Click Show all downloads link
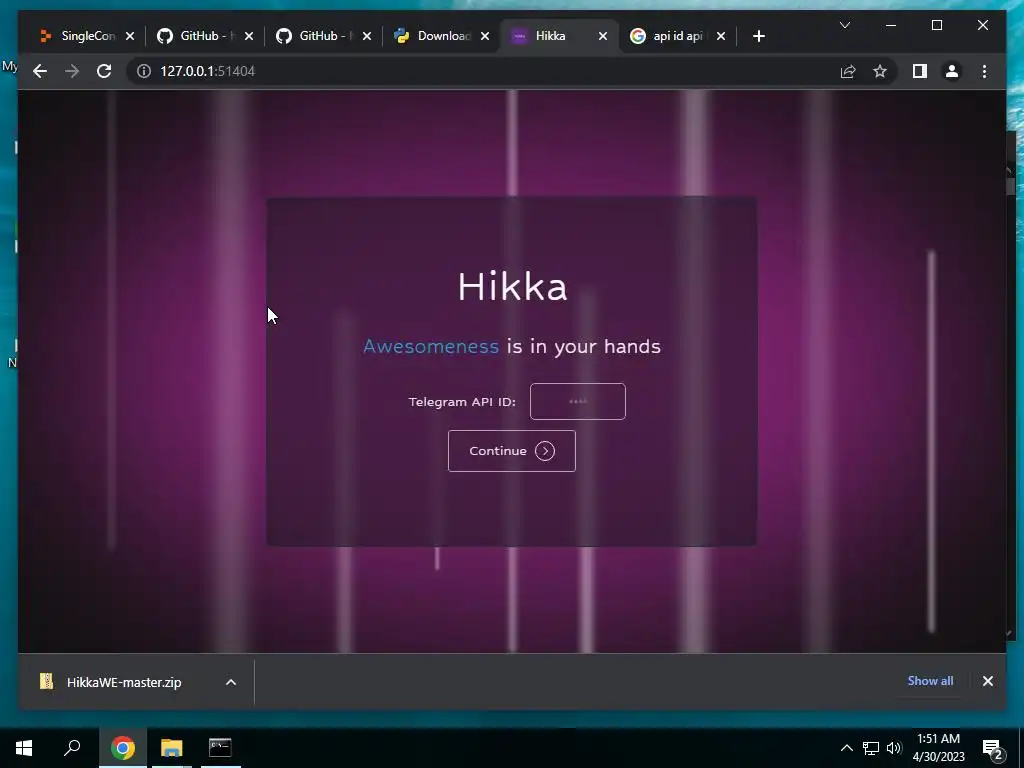Screen dimensions: 1024x768 pos(930,680)
